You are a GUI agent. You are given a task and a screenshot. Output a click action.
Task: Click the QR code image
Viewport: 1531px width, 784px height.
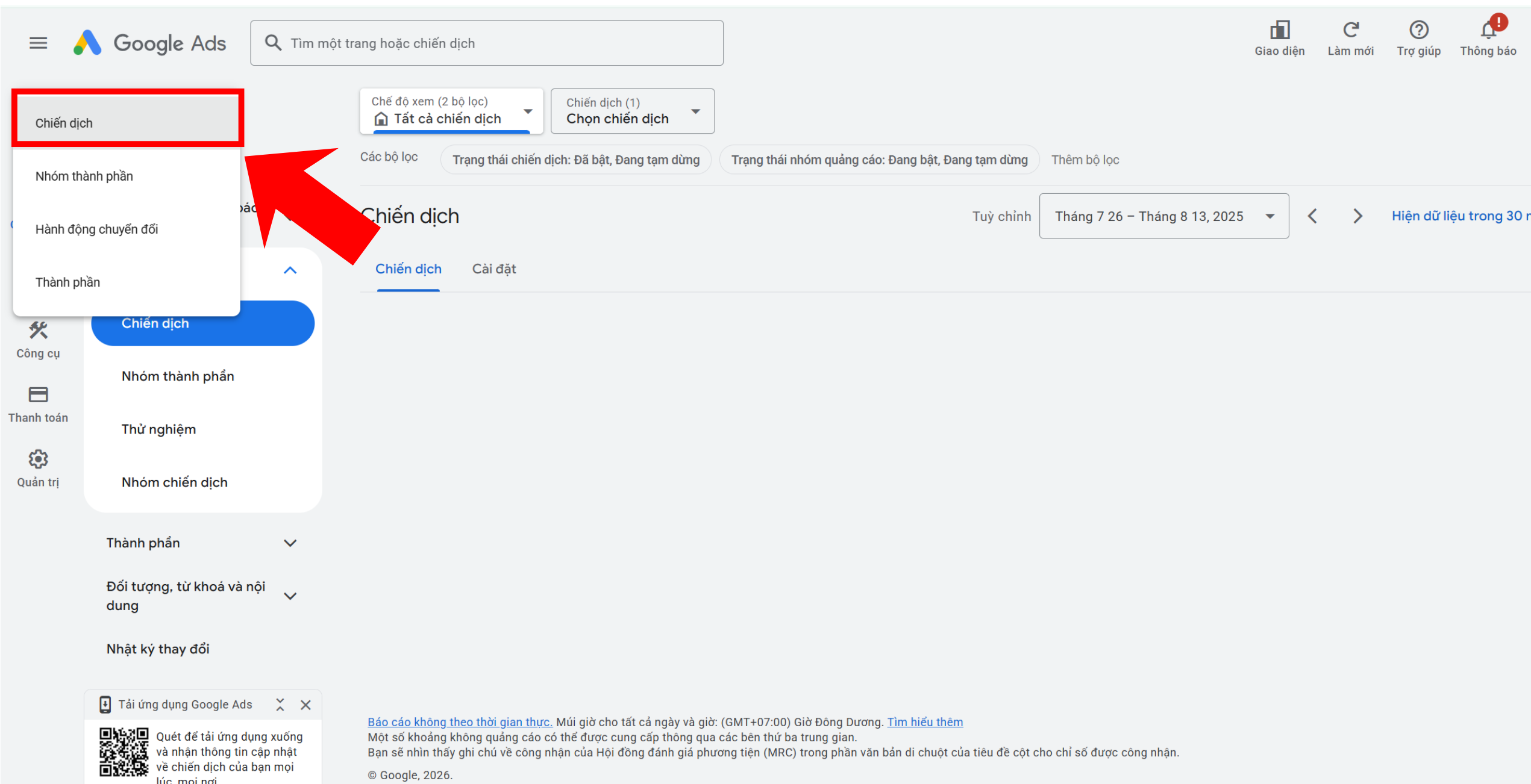(x=124, y=751)
